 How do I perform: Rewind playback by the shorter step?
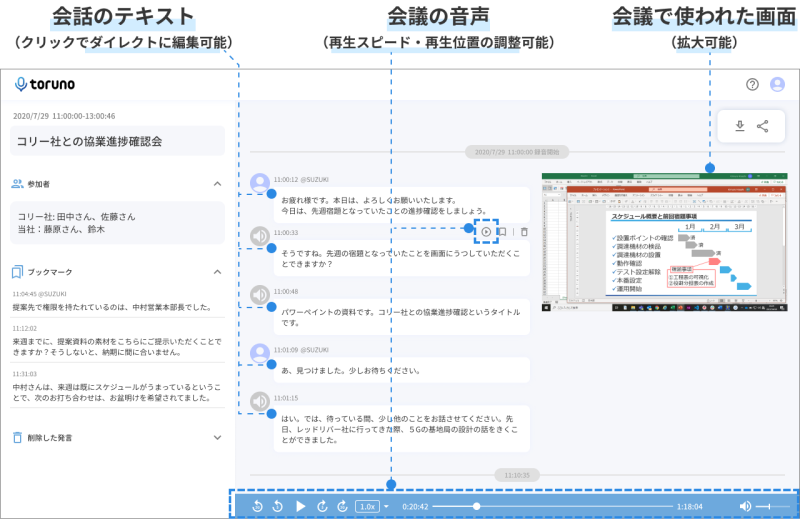[x=278, y=506]
